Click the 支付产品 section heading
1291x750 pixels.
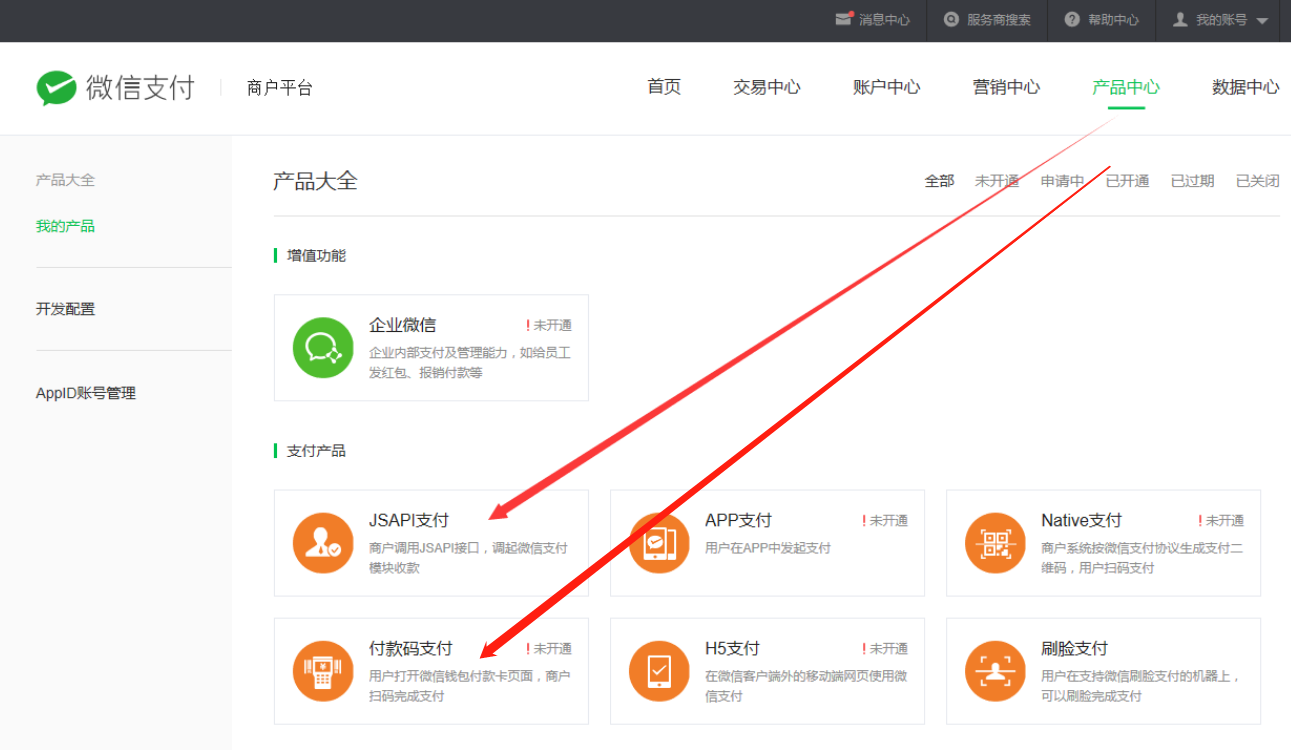(316, 450)
